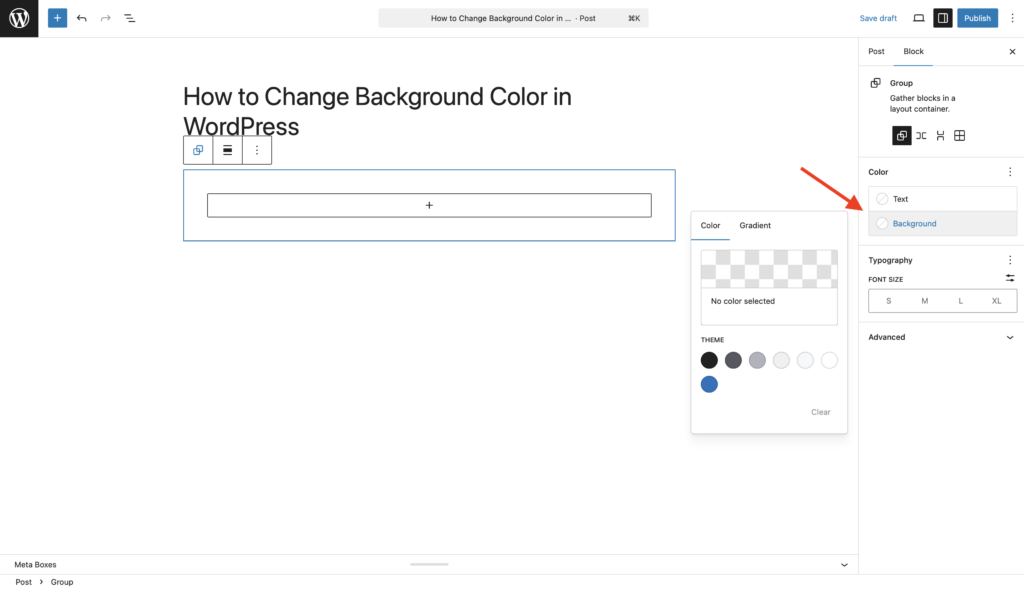The image size is (1024, 589).
Task: Click the post title heading
Action: click(377, 112)
